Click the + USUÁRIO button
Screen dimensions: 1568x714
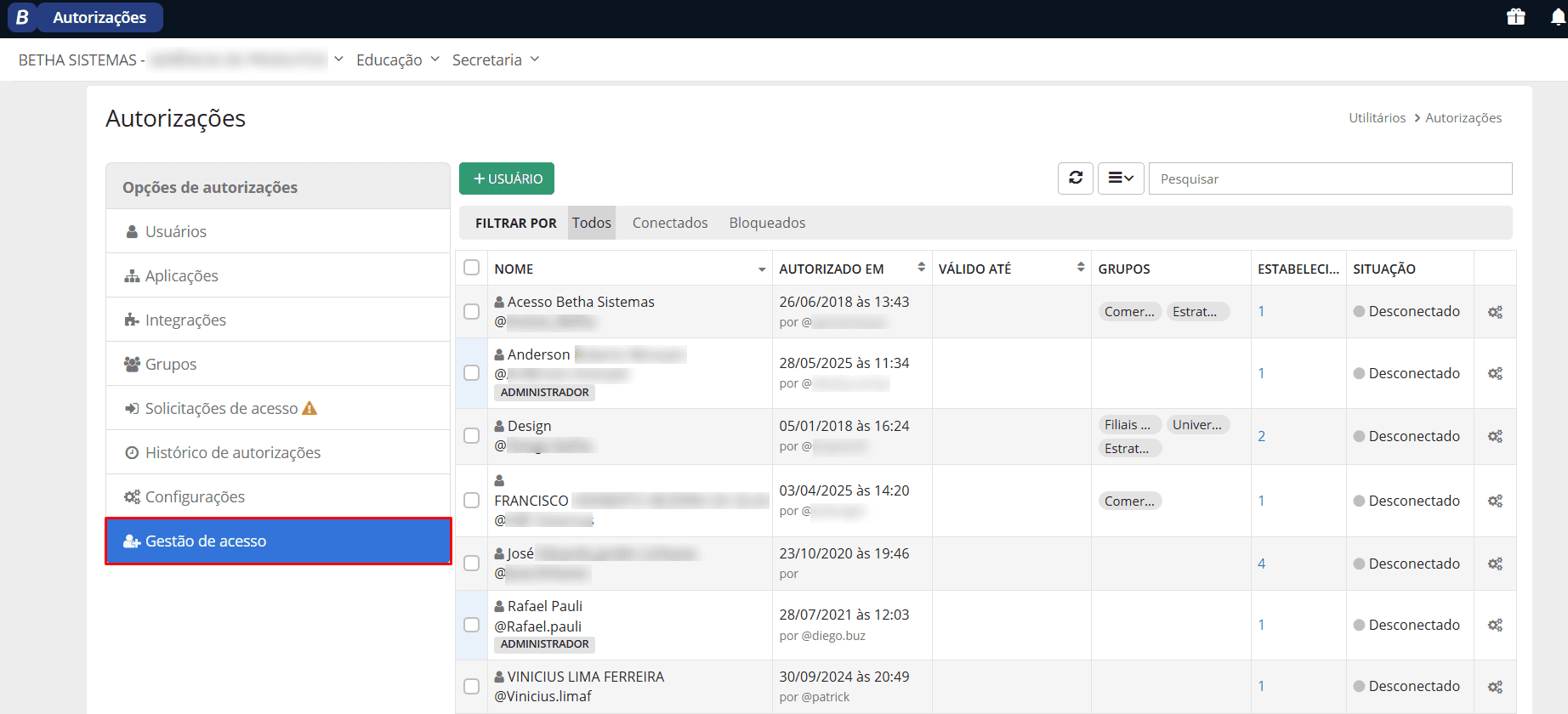[507, 178]
